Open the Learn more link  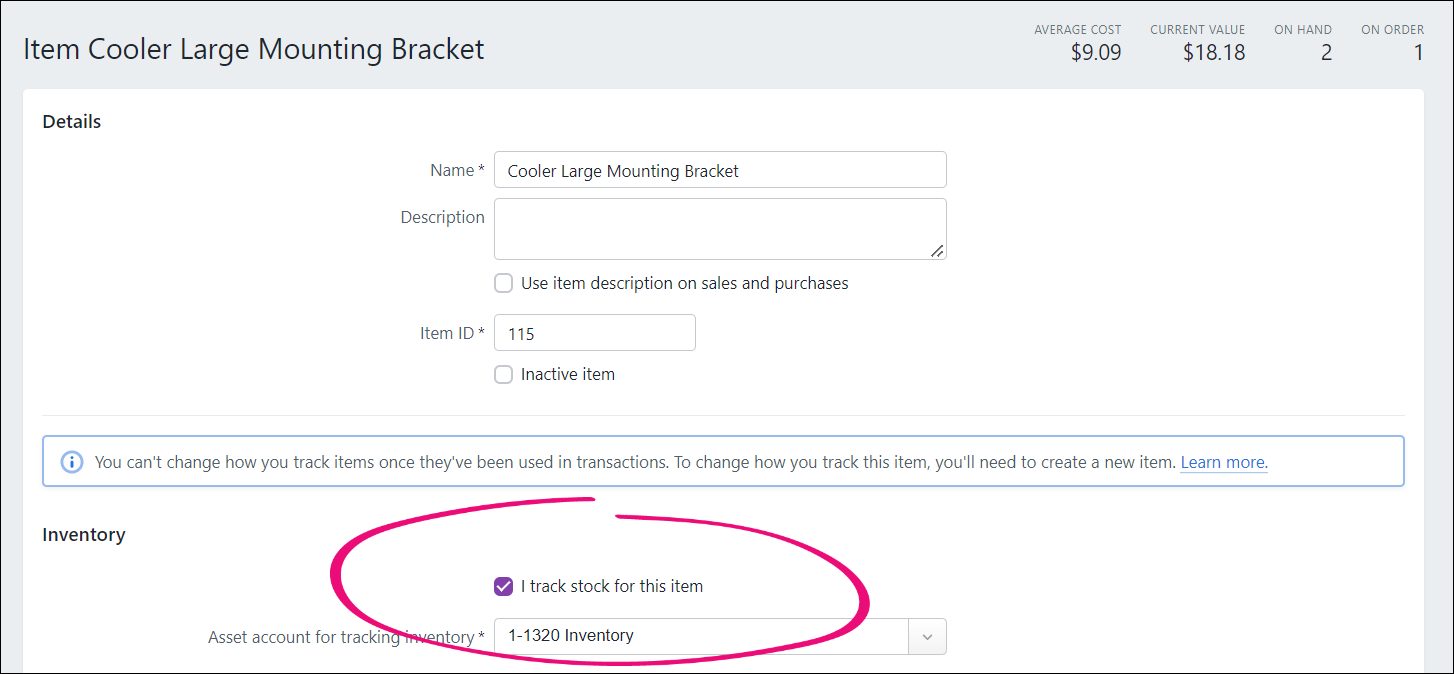pos(1223,462)
